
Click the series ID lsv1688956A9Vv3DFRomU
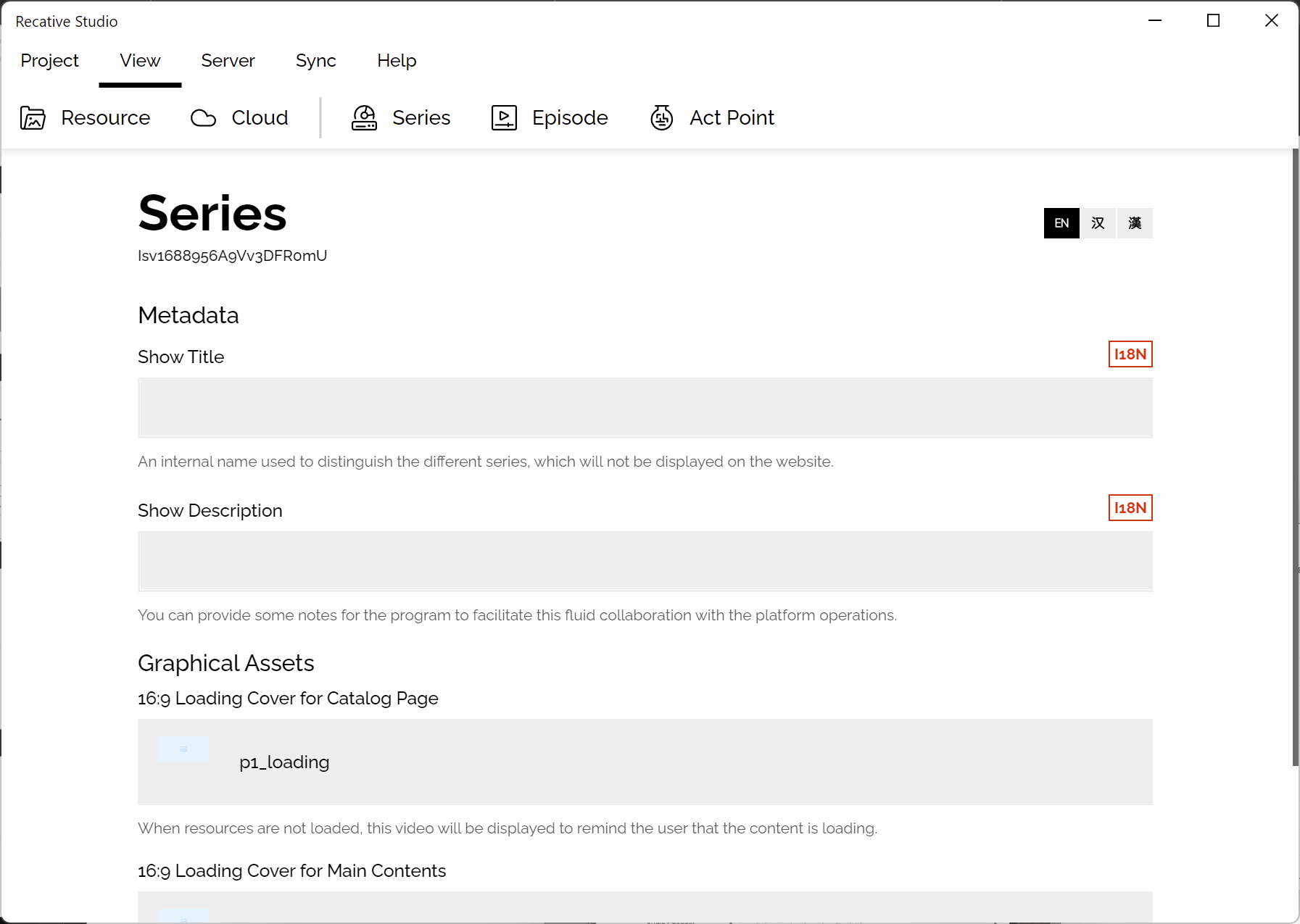coord(232,256)
